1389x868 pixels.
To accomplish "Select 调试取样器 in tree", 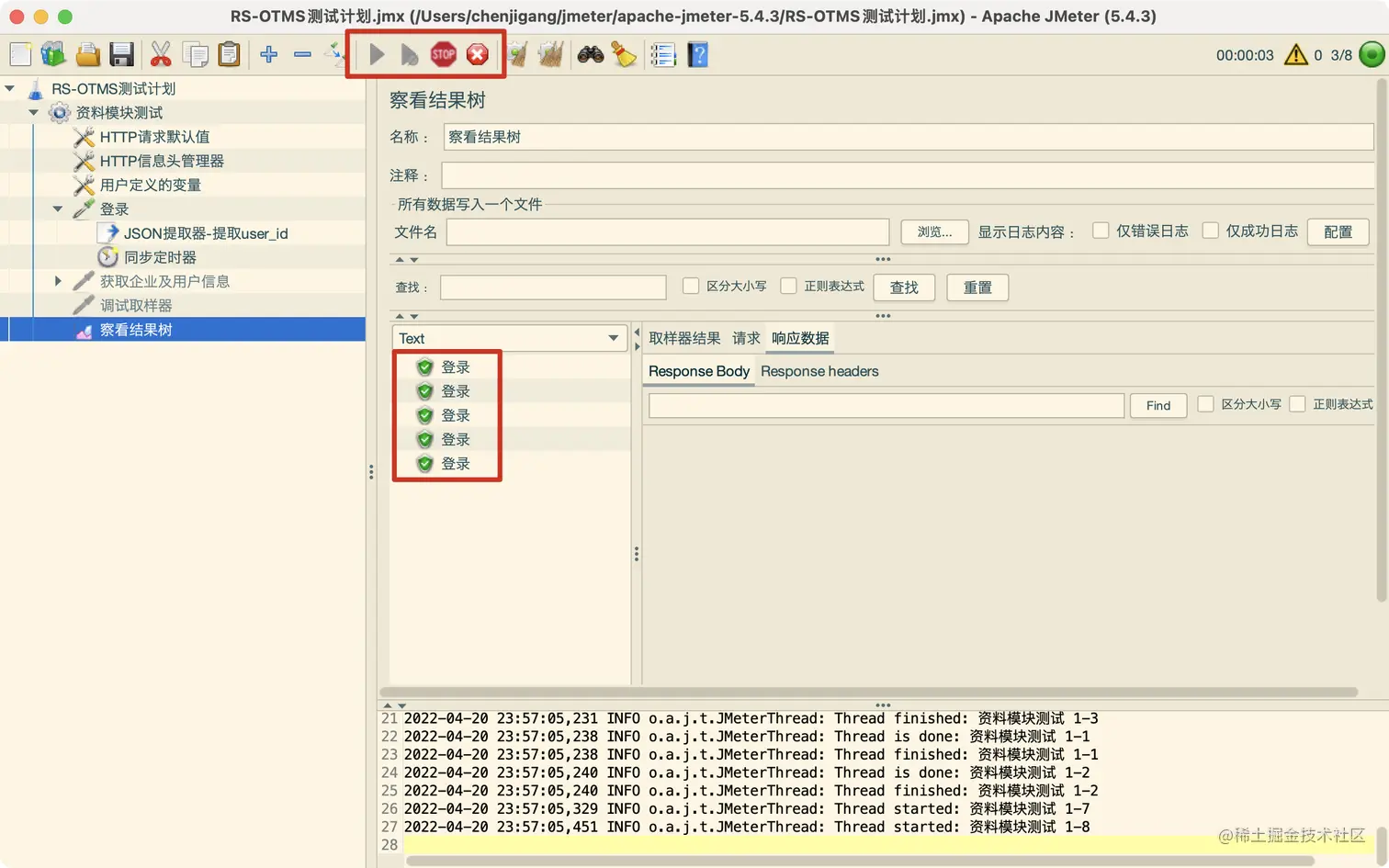I will pyautogui.click(x=136, y=305).
